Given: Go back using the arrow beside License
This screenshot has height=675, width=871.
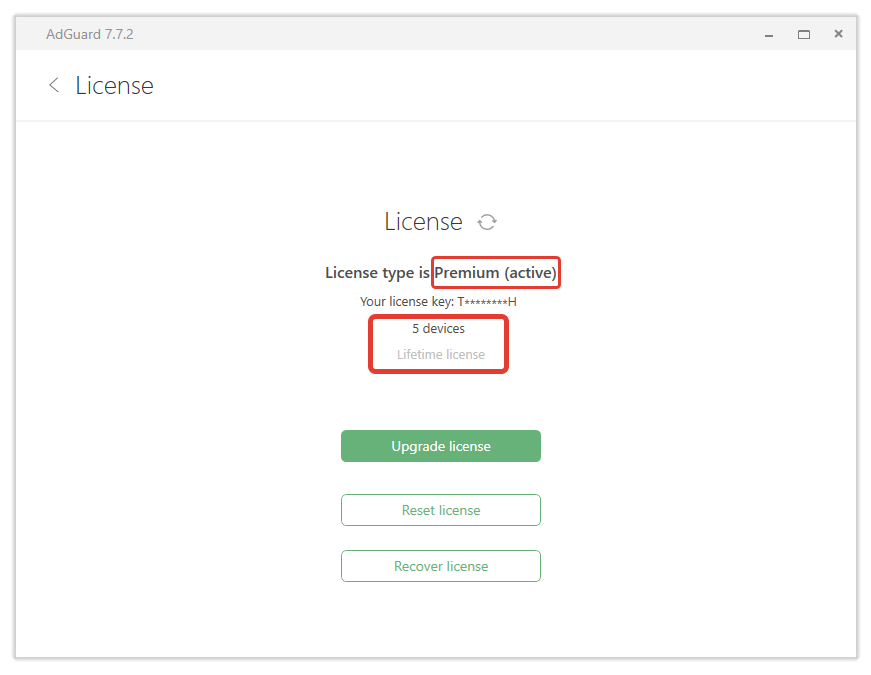Looking at the screenshot, I should click(54, 85).
